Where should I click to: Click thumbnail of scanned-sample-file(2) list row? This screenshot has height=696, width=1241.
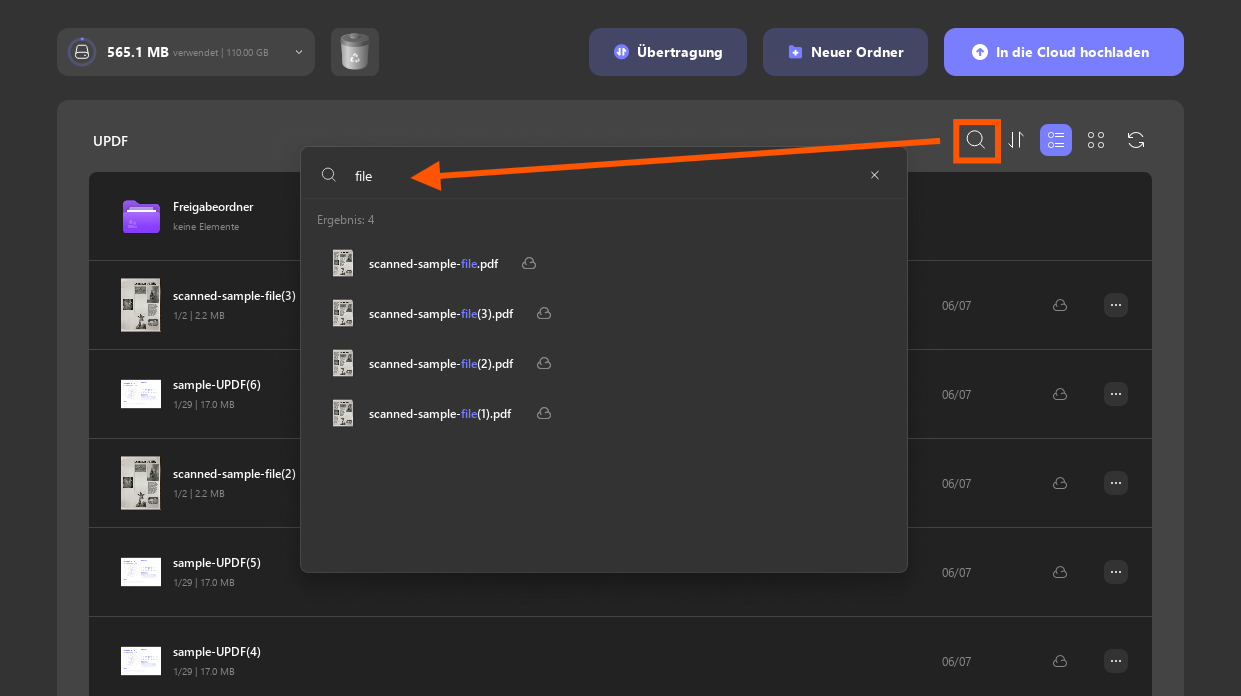[141, 483]
